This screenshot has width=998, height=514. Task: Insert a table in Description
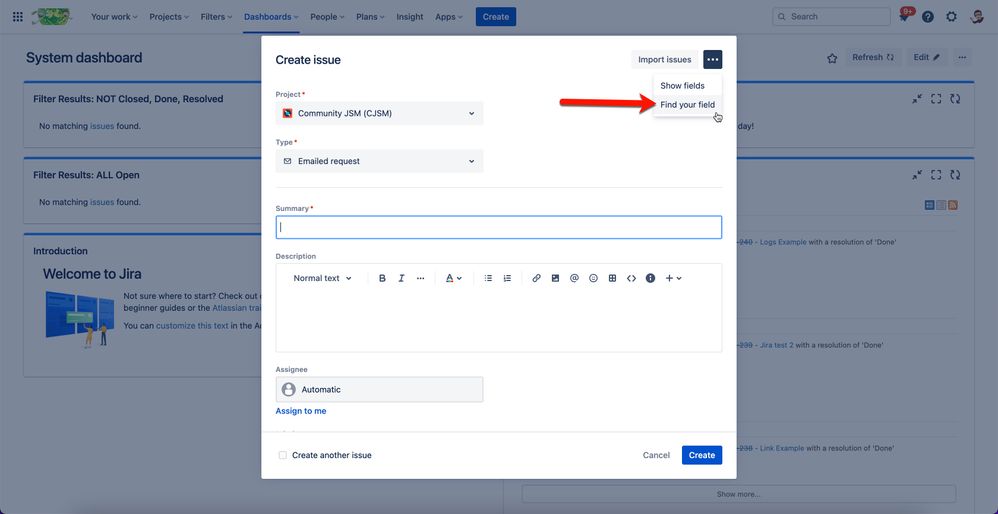click(612, 278)
